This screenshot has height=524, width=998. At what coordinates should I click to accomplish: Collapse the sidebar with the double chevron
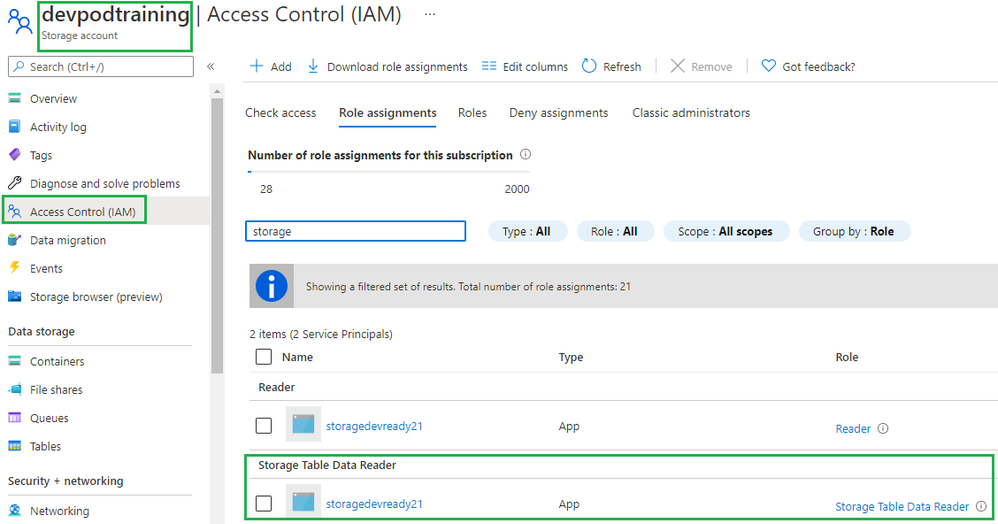[x=210, y=66]
